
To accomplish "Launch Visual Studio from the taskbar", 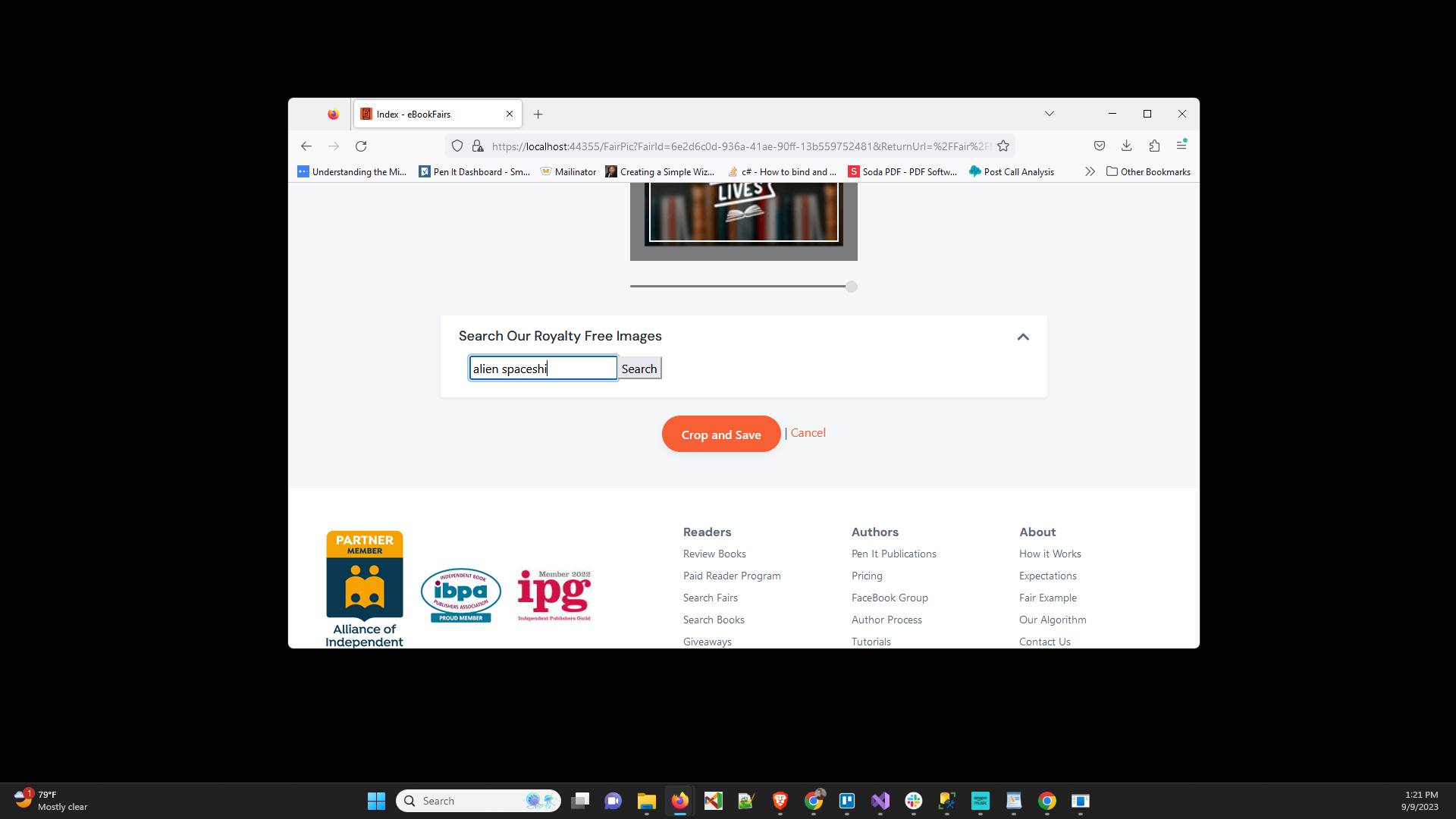I will [x=880, y=801].
